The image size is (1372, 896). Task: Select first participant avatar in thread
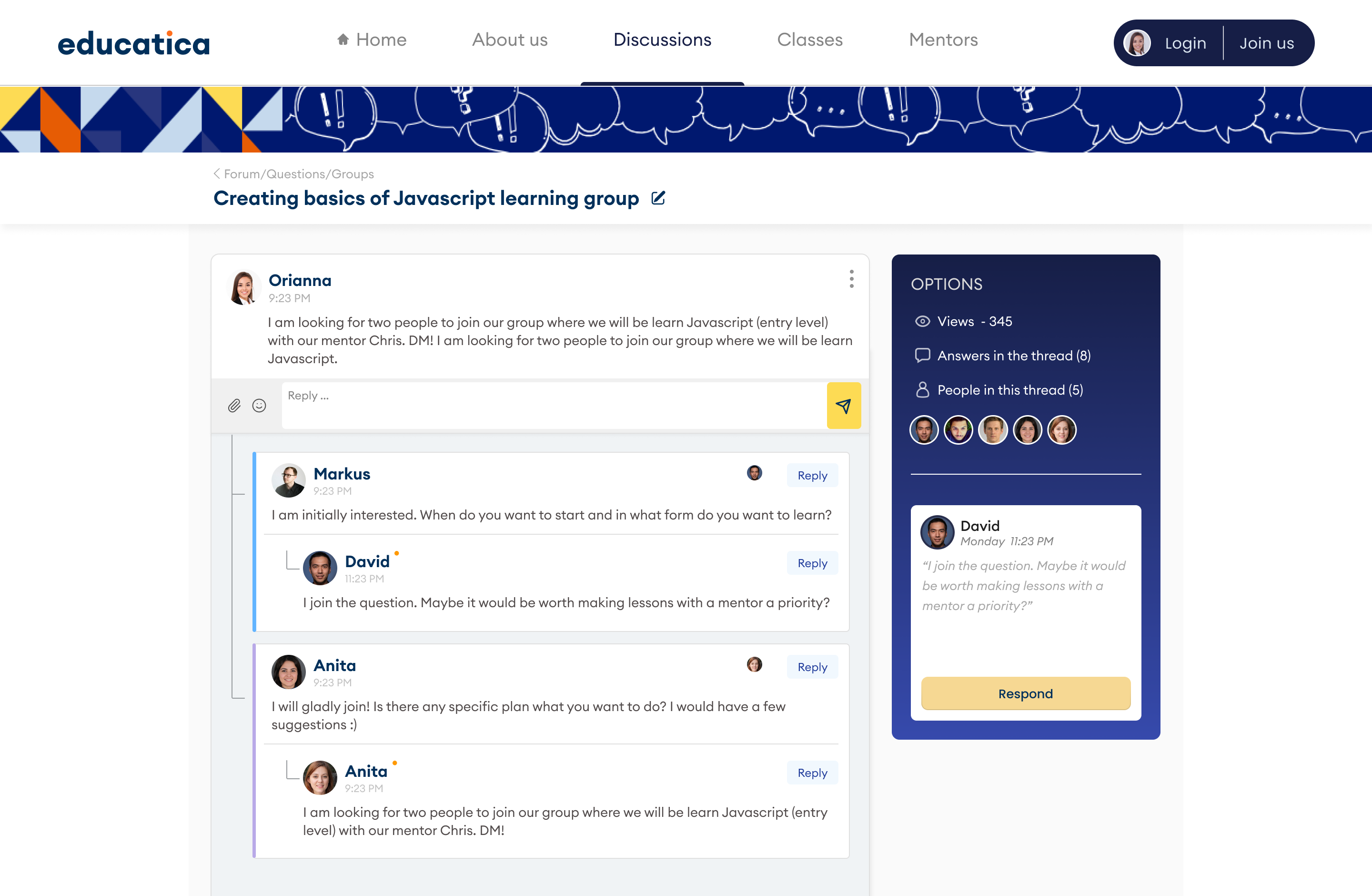[x=924, y=430]
